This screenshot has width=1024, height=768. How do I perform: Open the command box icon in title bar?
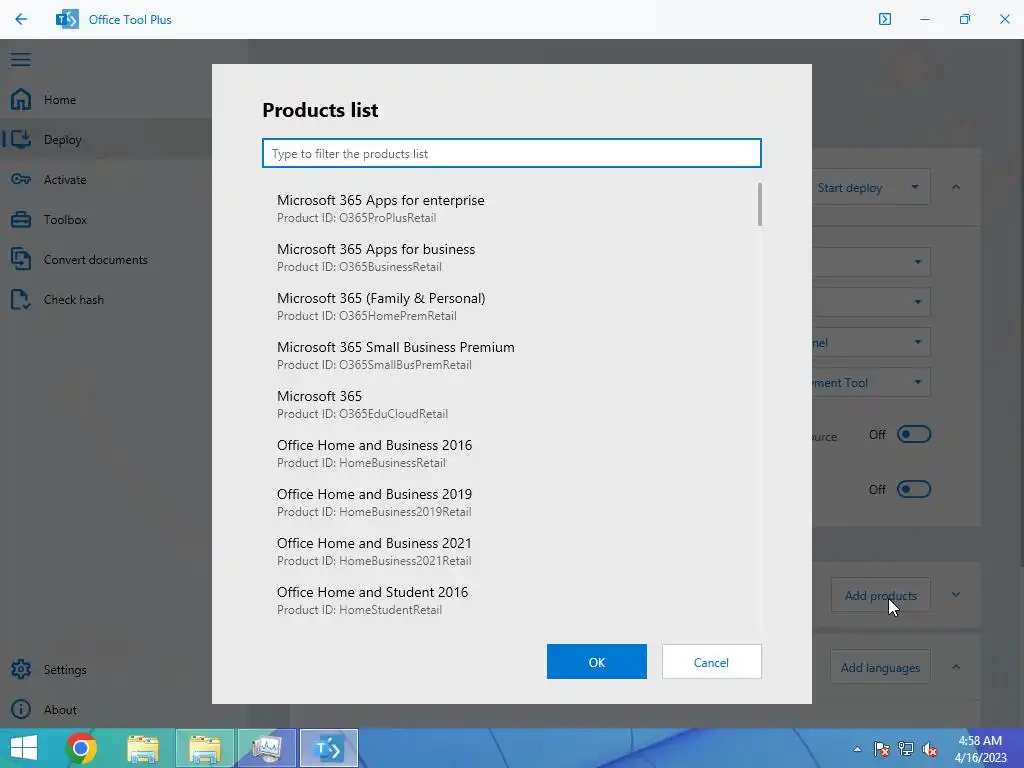(x=884, y=19)
